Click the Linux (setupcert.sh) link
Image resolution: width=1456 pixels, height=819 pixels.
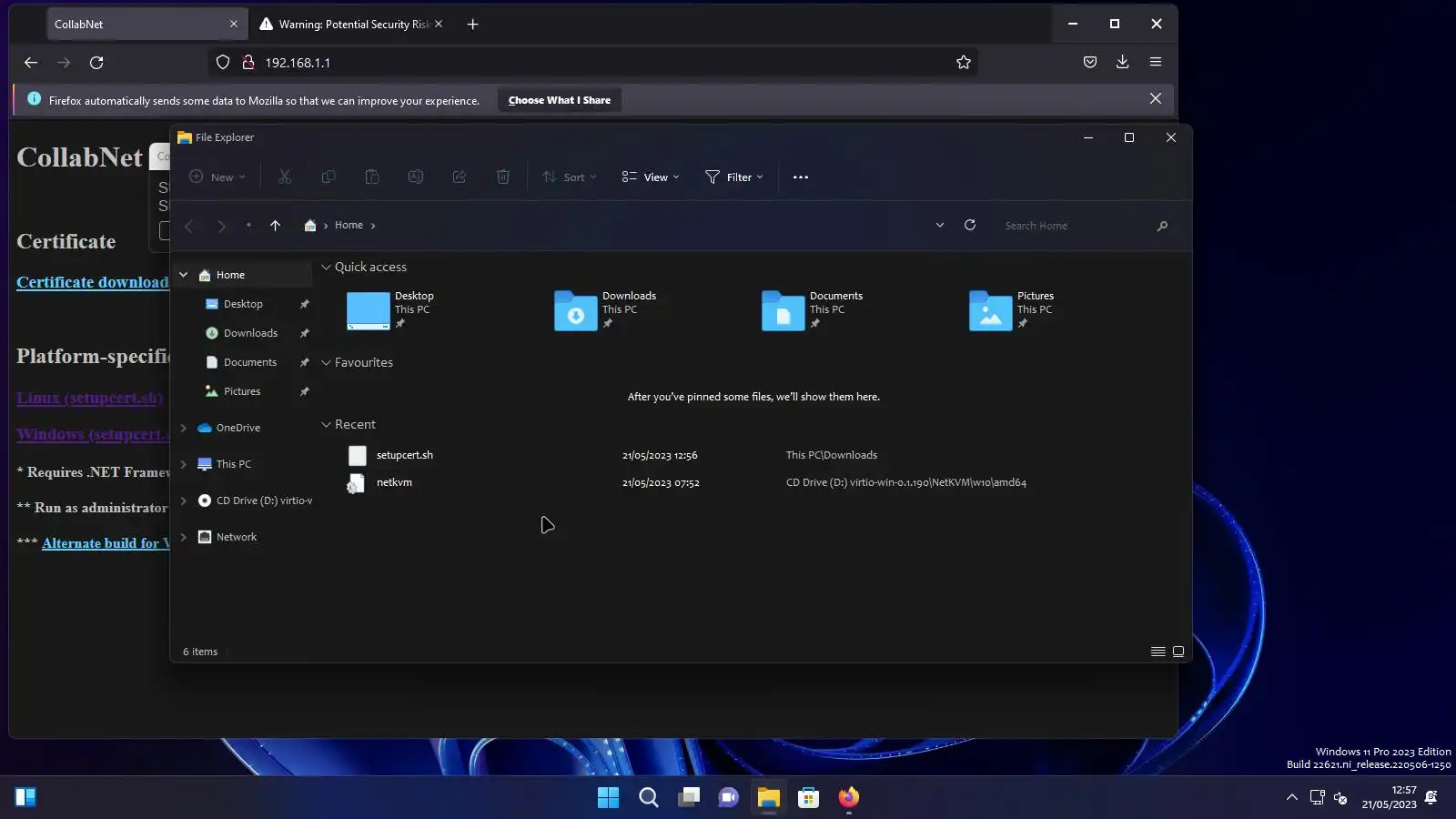pos(90,399)
